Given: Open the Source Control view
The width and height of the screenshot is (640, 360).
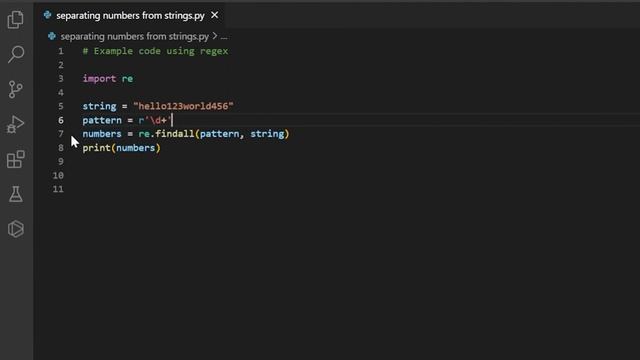Looking at the screenshot, I should (x=16, y=89).
